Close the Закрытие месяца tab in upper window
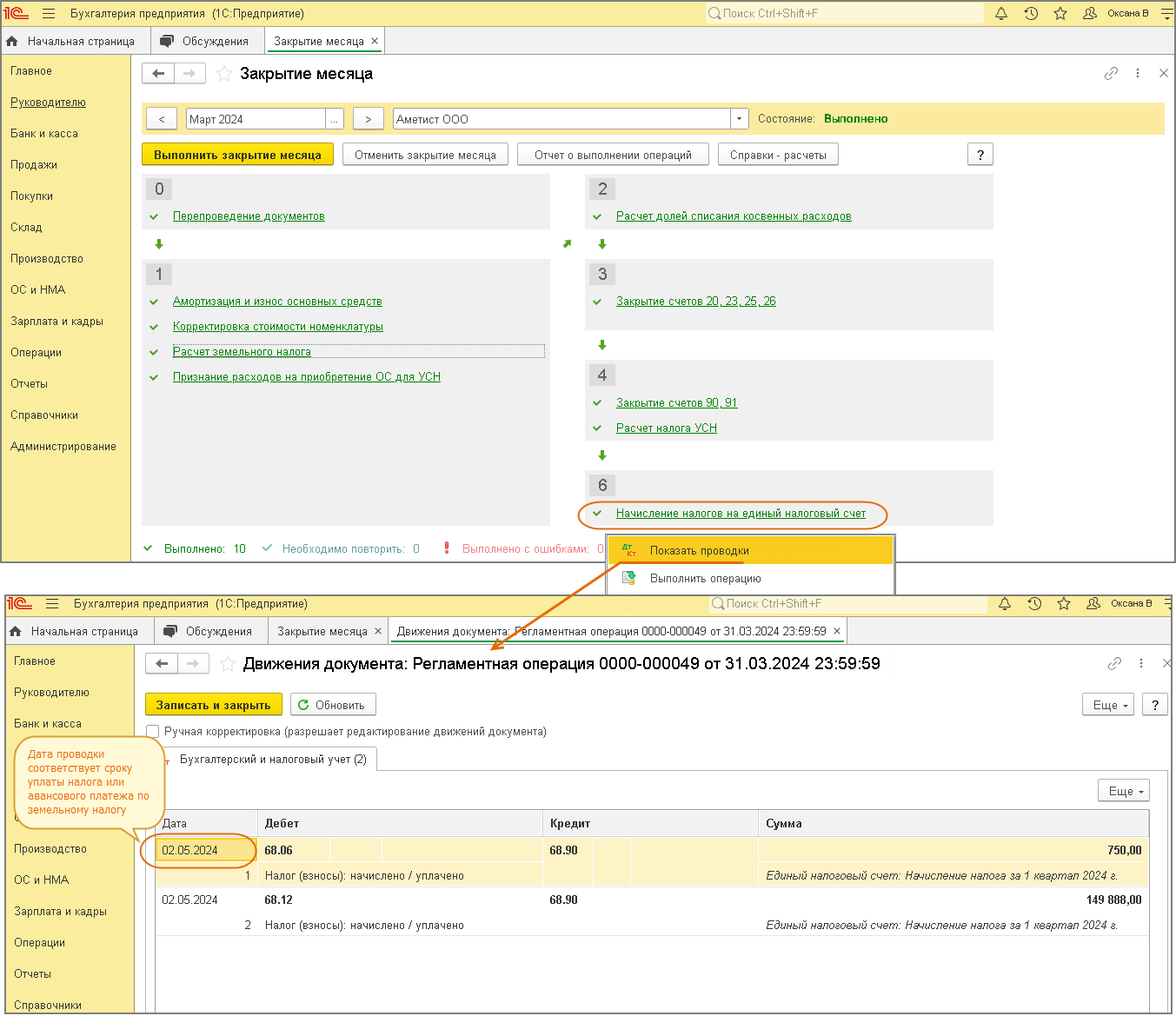Image resolution: width=1176 pixels, height=1016 pixels. coord(375,41)
